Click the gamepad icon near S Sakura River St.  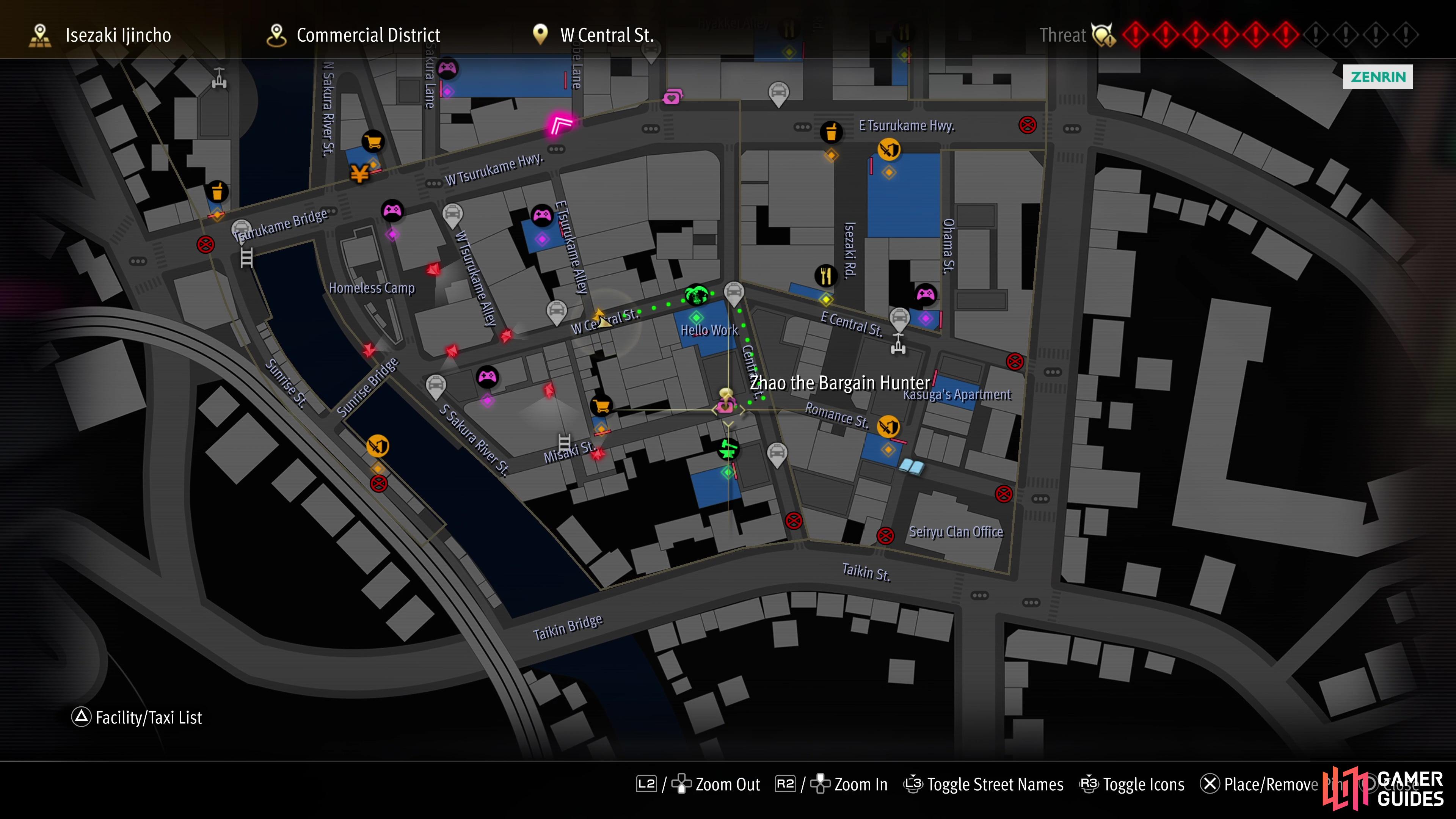pyautogui.click(x=487, y=377)
